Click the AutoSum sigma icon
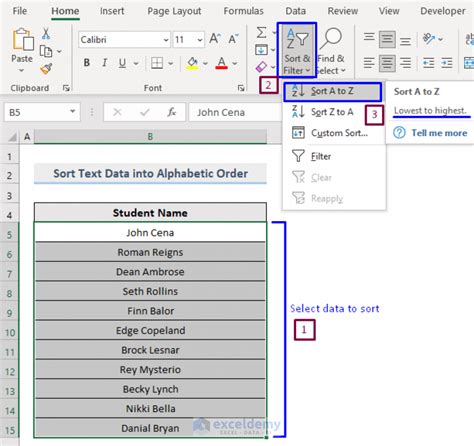This screenshot has width=474, height=446. (262, 33)
